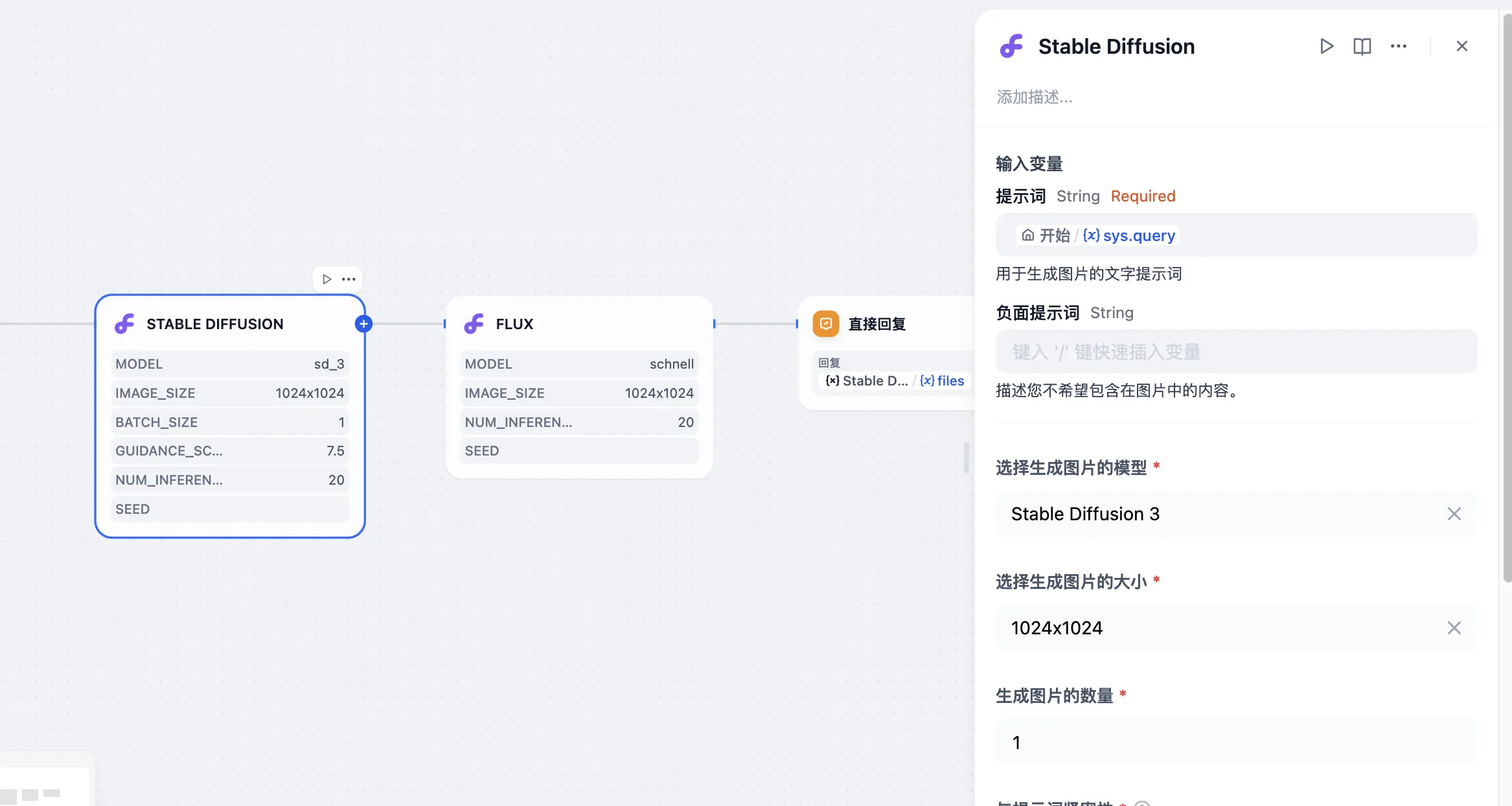Select the 直接回复 answer node icon
This screenshot has width=1512, height=806.
coord(825,324)
